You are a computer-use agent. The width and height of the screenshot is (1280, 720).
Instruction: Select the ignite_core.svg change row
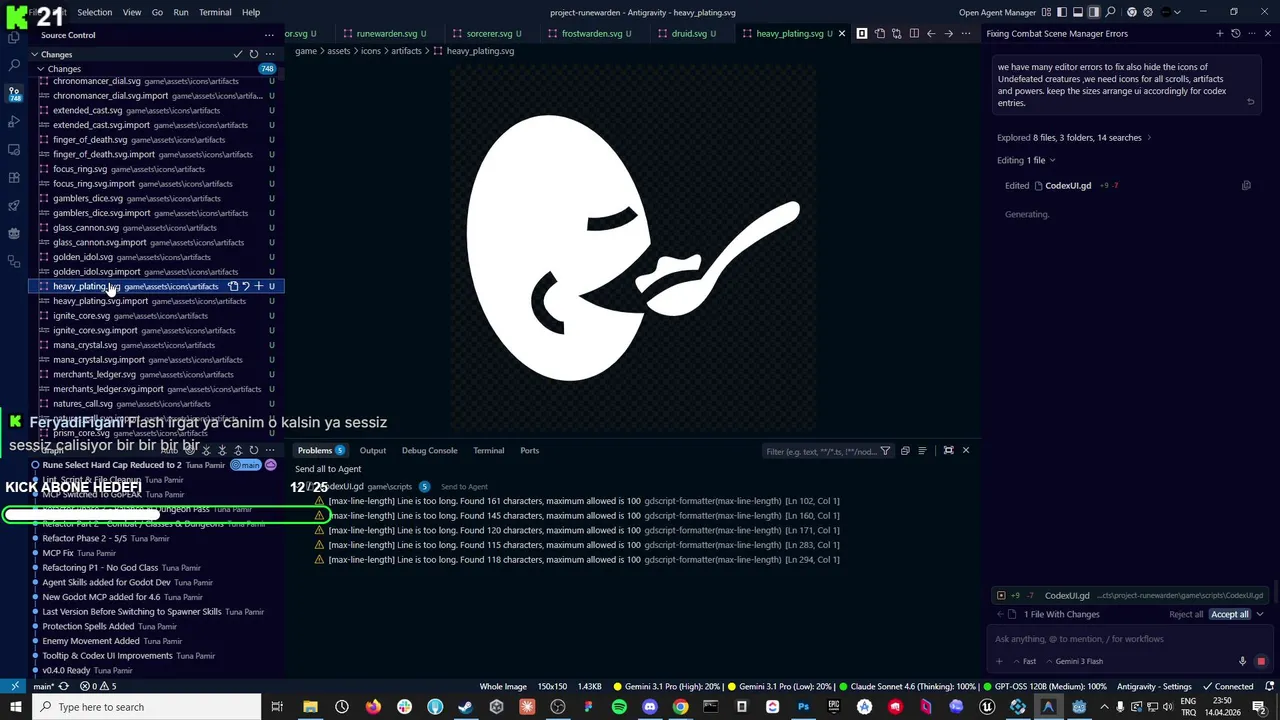tap(155, 316)
